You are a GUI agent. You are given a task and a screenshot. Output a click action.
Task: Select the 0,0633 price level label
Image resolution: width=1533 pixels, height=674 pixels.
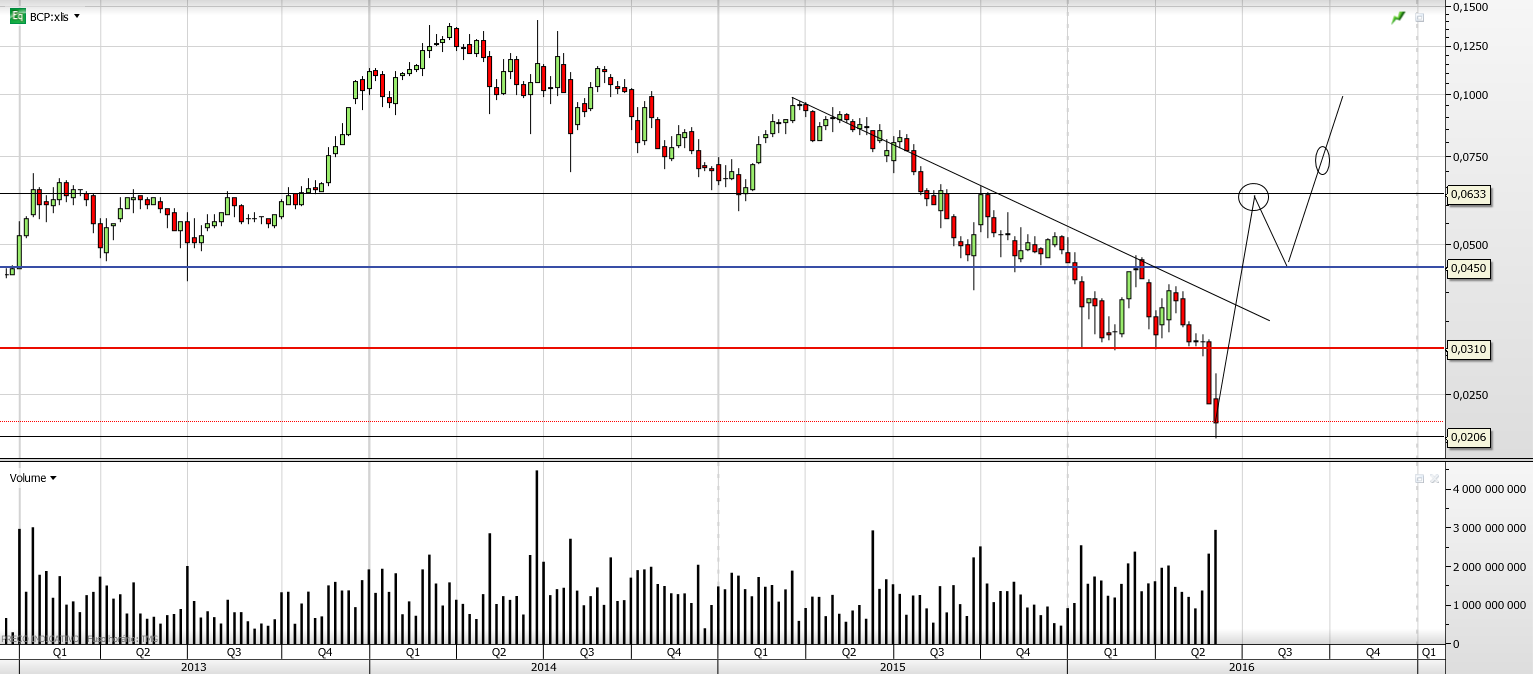[1469, 196]
